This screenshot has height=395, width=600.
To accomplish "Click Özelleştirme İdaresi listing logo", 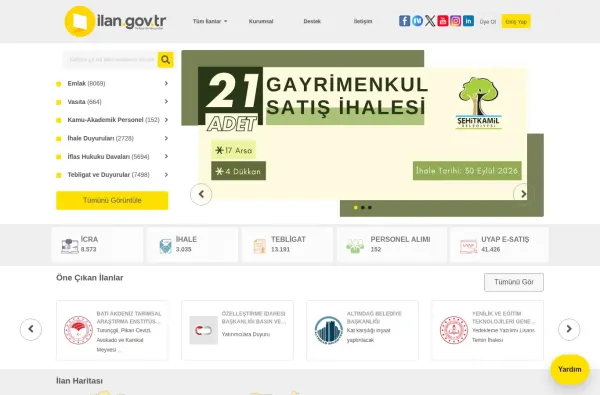I will pyautogui.click(x=204, y=330).
